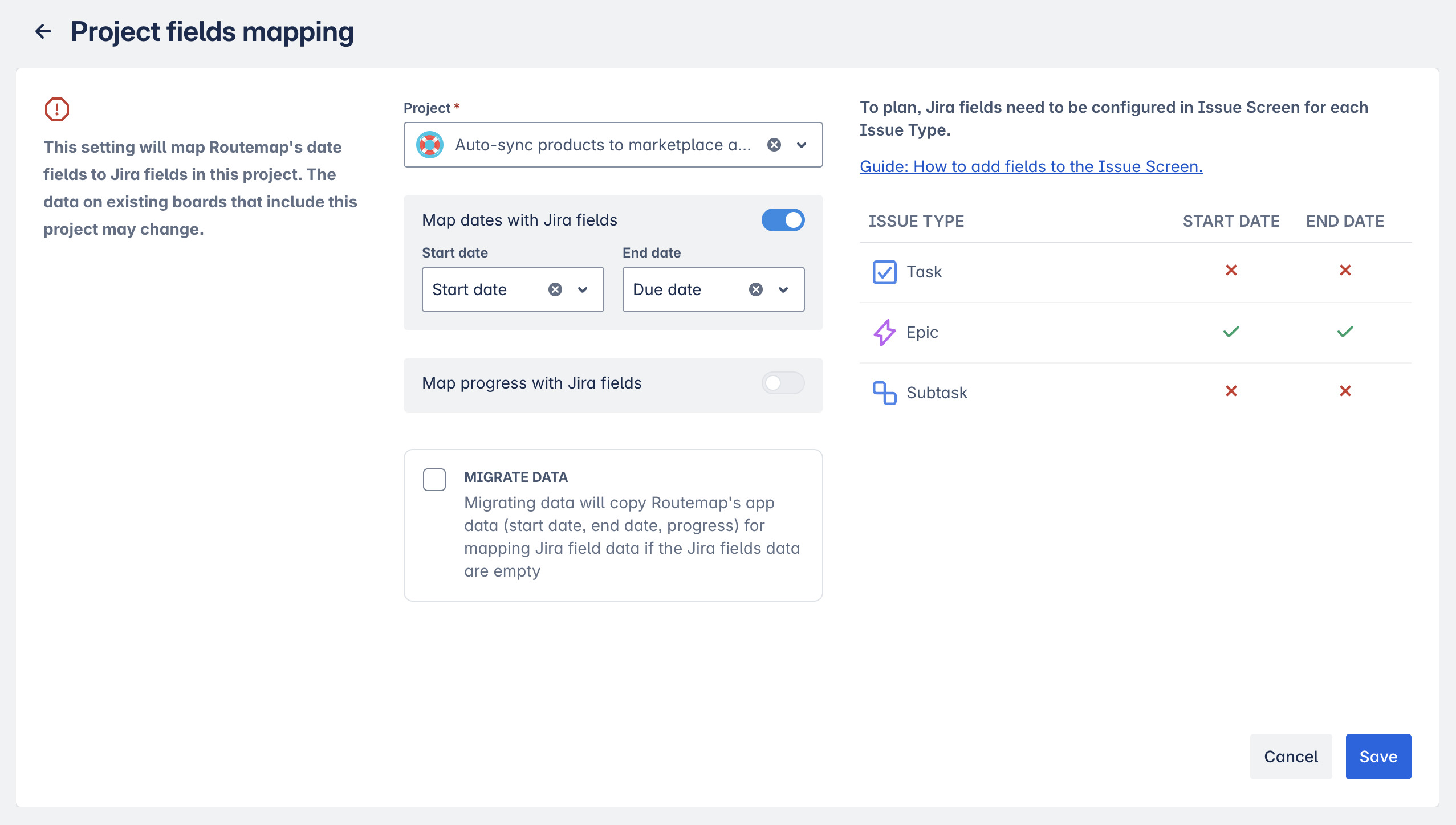Open the guide link for Issue Screen fields
1456x825 pixels.
tap(1031, 166)
